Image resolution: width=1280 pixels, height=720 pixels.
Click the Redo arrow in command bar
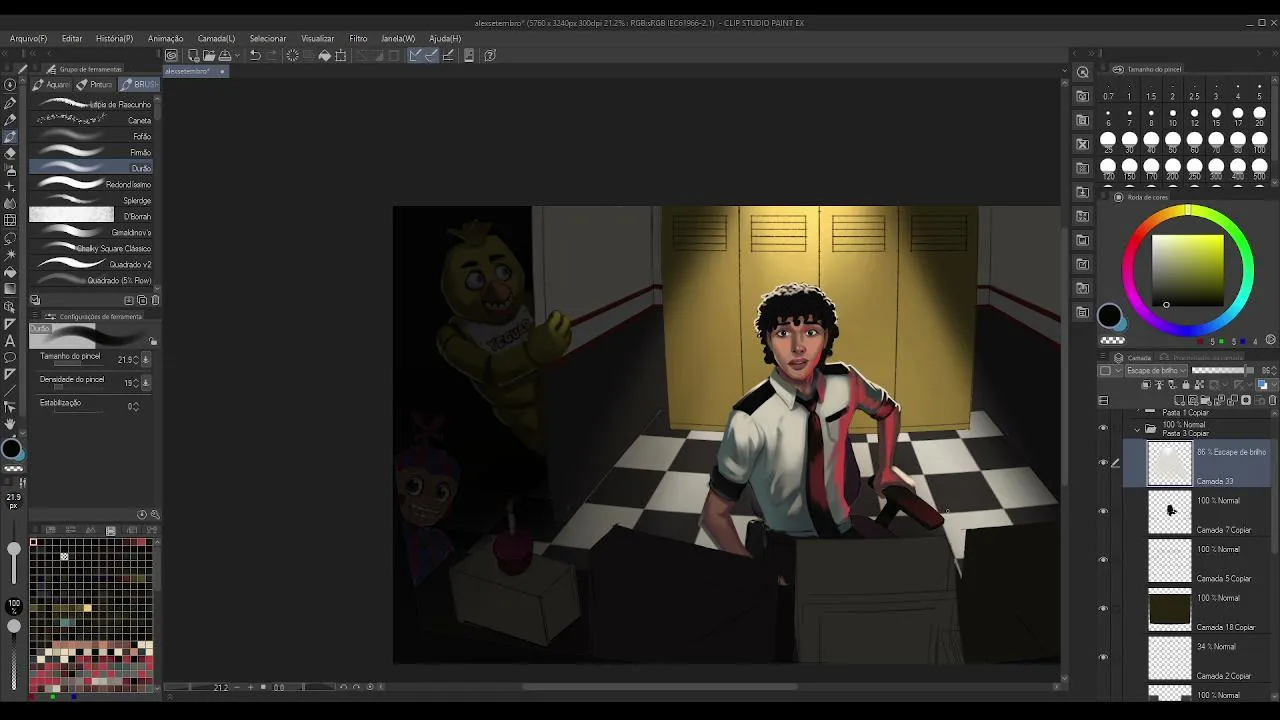pos(271,55)
